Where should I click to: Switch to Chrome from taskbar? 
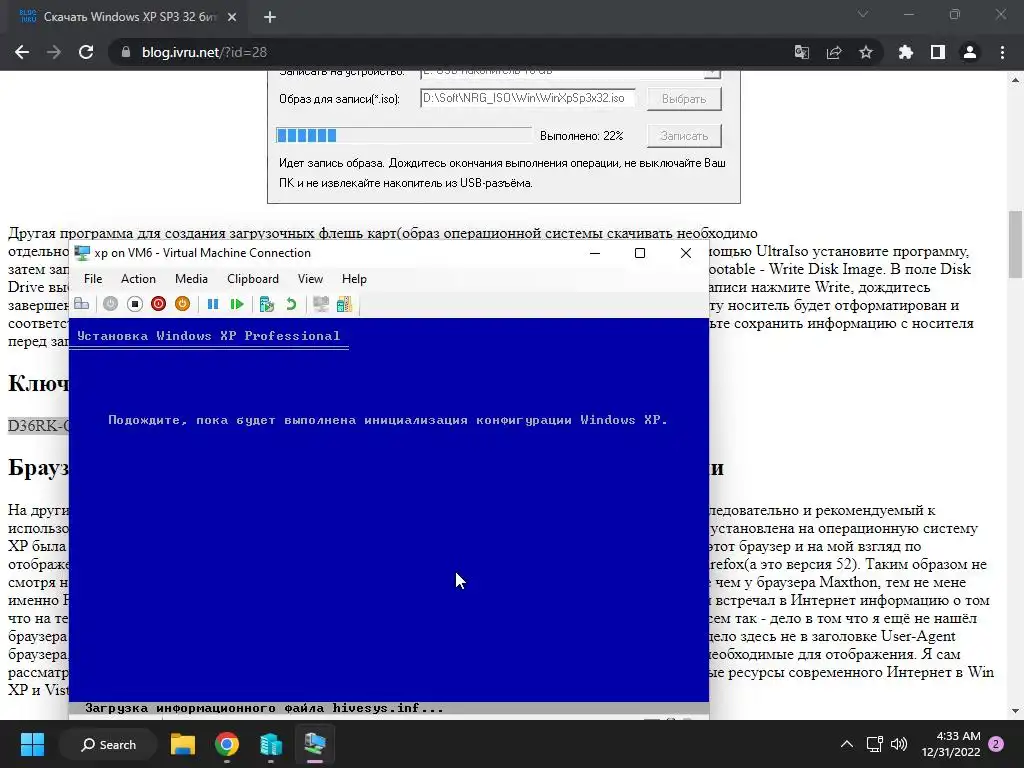227,744
